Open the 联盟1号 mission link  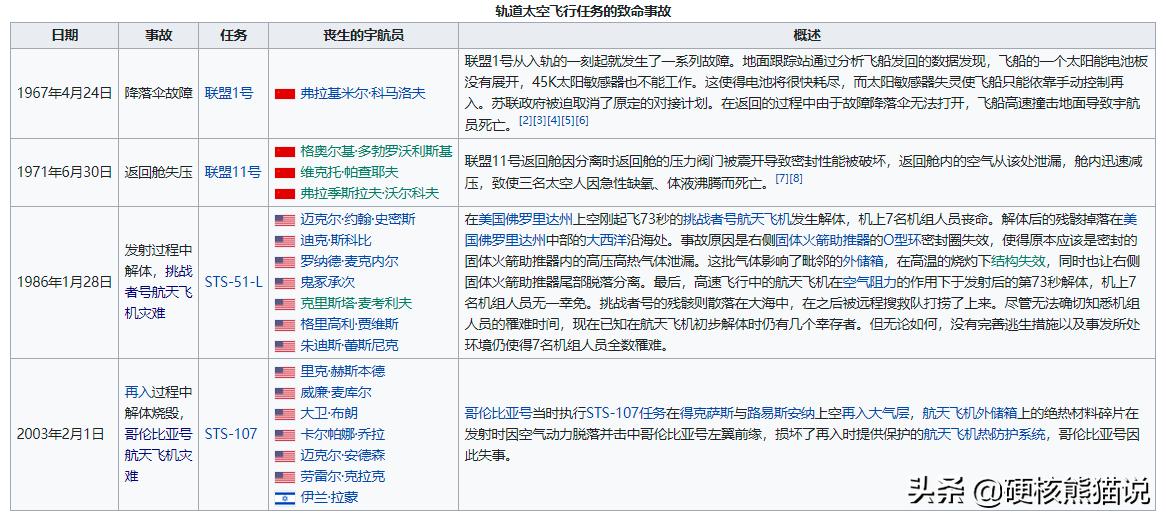coord(228,94)
